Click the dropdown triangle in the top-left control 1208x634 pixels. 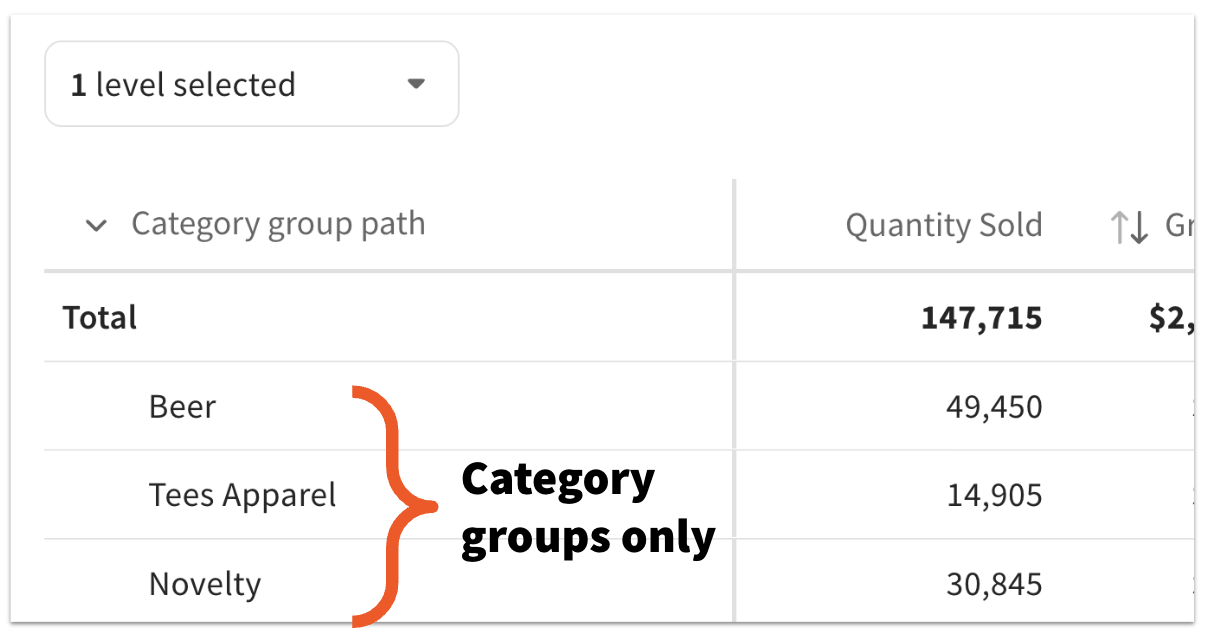416,85
